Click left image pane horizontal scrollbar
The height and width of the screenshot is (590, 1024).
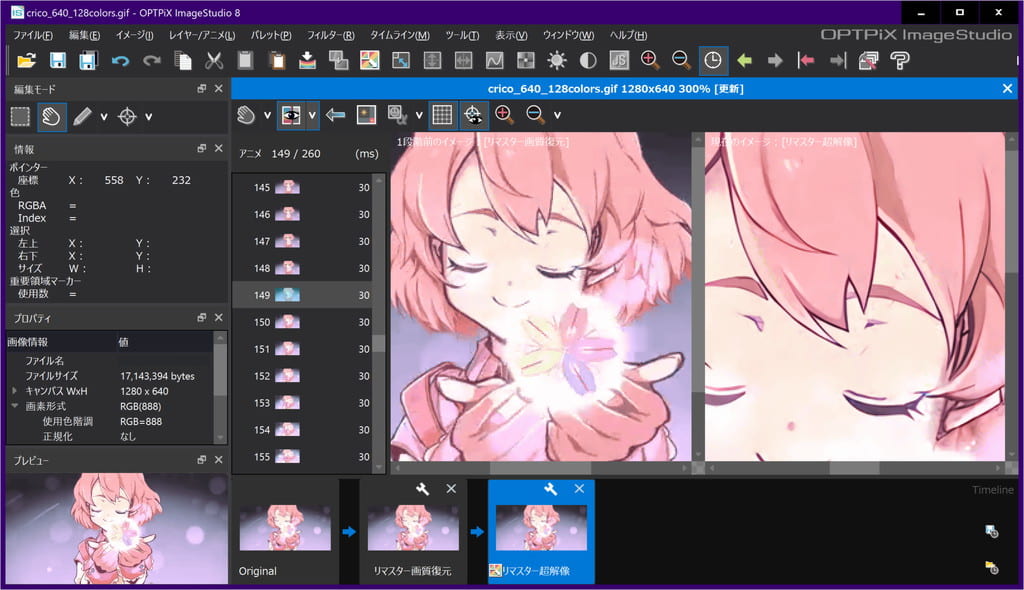click(541, 468)
